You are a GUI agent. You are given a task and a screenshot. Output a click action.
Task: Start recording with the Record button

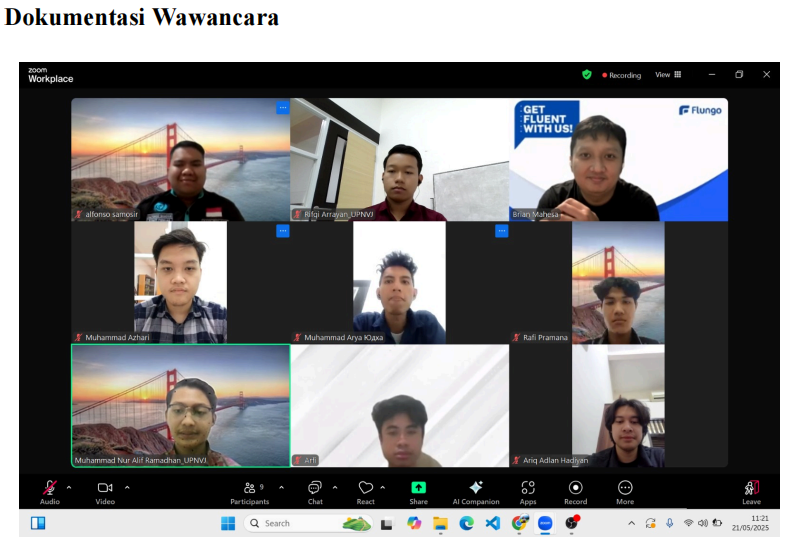(576, 488)
